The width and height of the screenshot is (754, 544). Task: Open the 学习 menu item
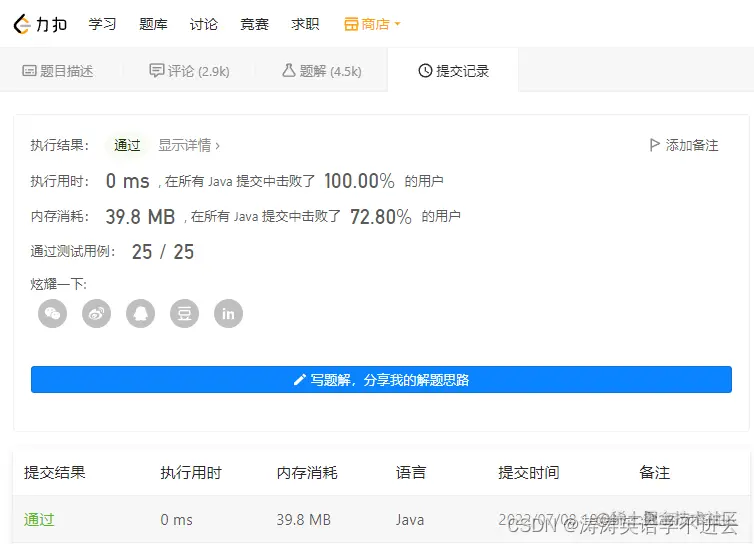click(102, 24)
